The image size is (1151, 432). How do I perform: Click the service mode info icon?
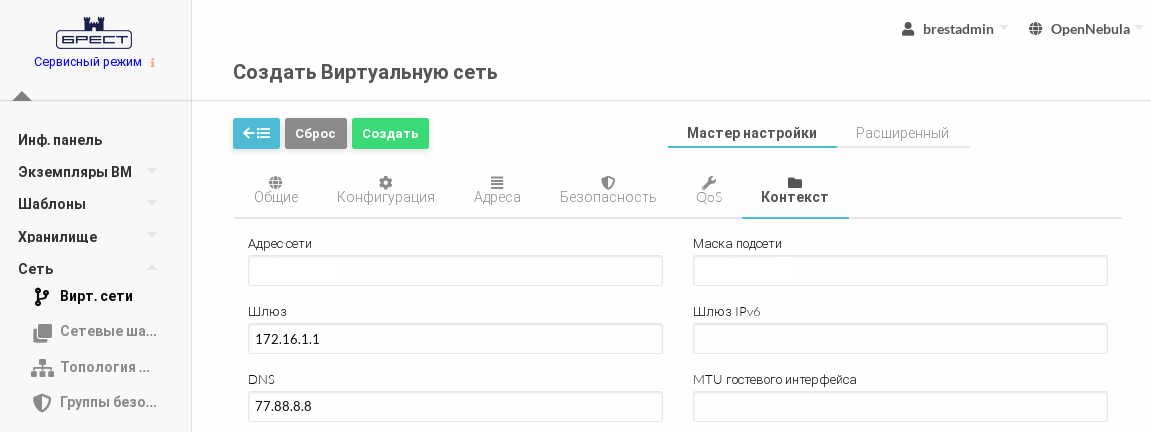[x=153, y=62]
